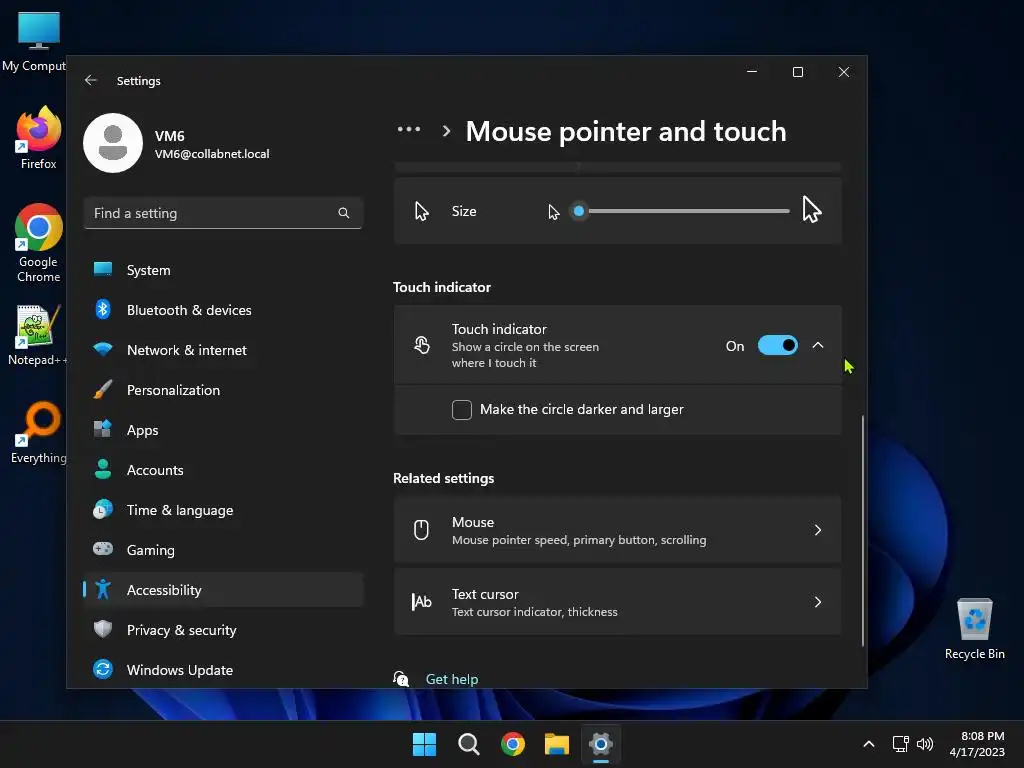Click the Accounts person icon
This screenshot has width=1024, height=768.
(103, 469)
